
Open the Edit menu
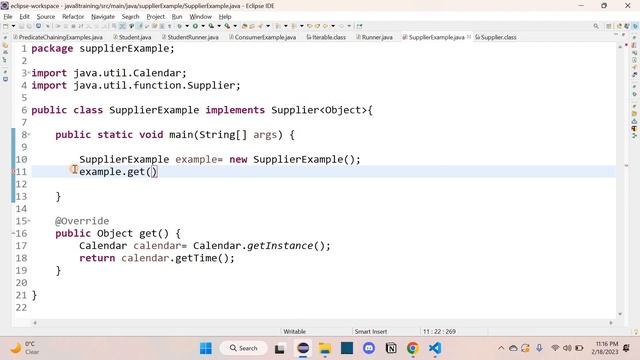[x=24, y=17]
